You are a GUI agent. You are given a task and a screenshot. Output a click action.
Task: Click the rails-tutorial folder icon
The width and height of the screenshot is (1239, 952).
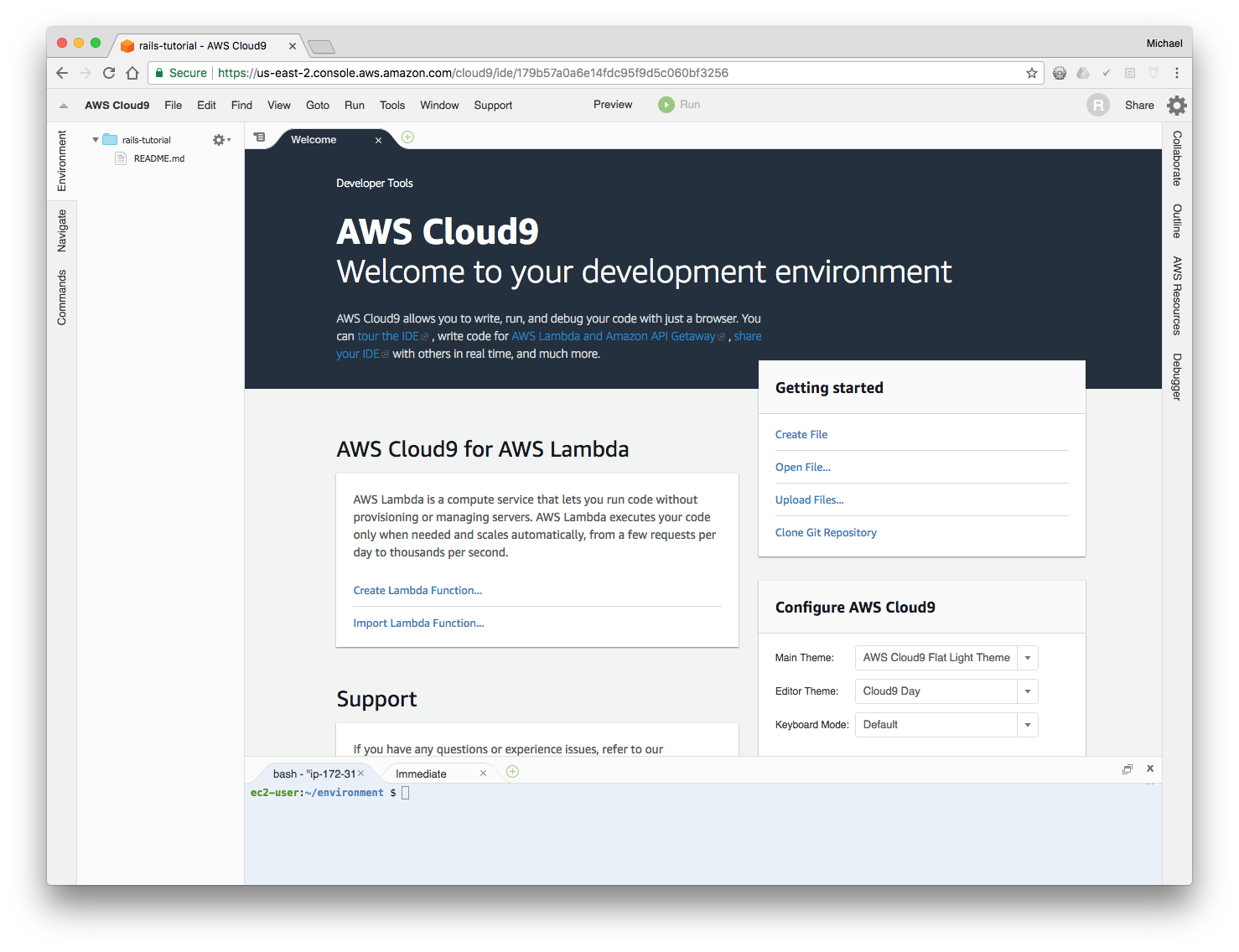pos(110,140)
